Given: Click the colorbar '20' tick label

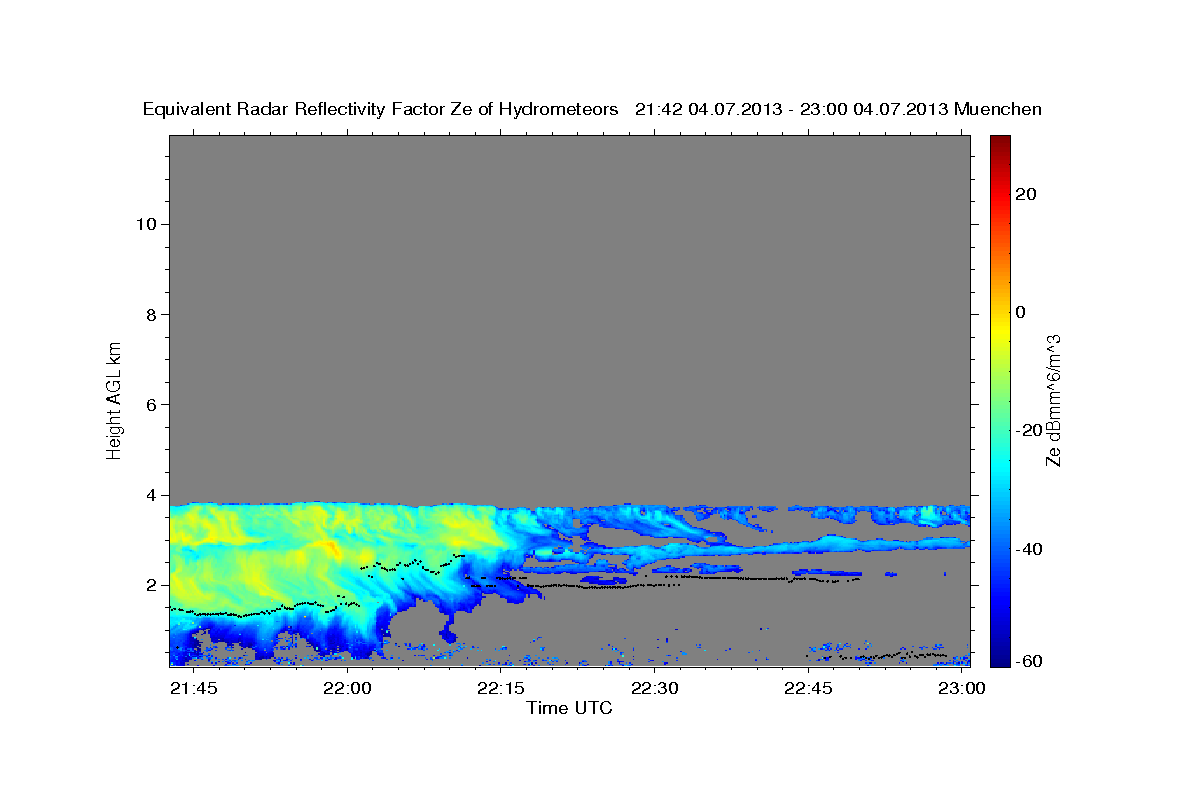Looking at the screenshot, I should pos(1026,194).
